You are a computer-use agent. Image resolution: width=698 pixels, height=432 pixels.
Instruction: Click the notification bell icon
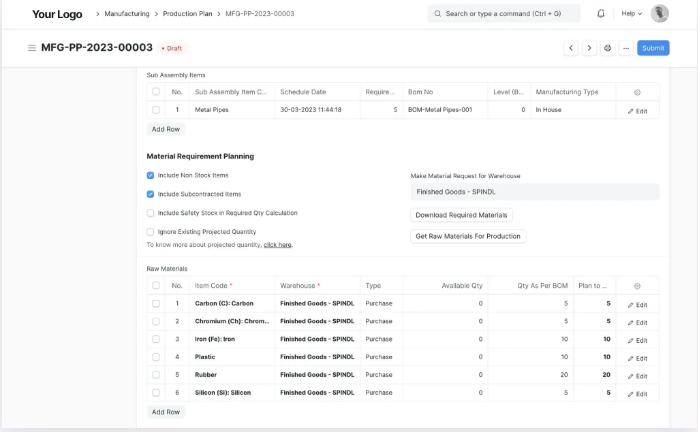[x=601, y=14]
